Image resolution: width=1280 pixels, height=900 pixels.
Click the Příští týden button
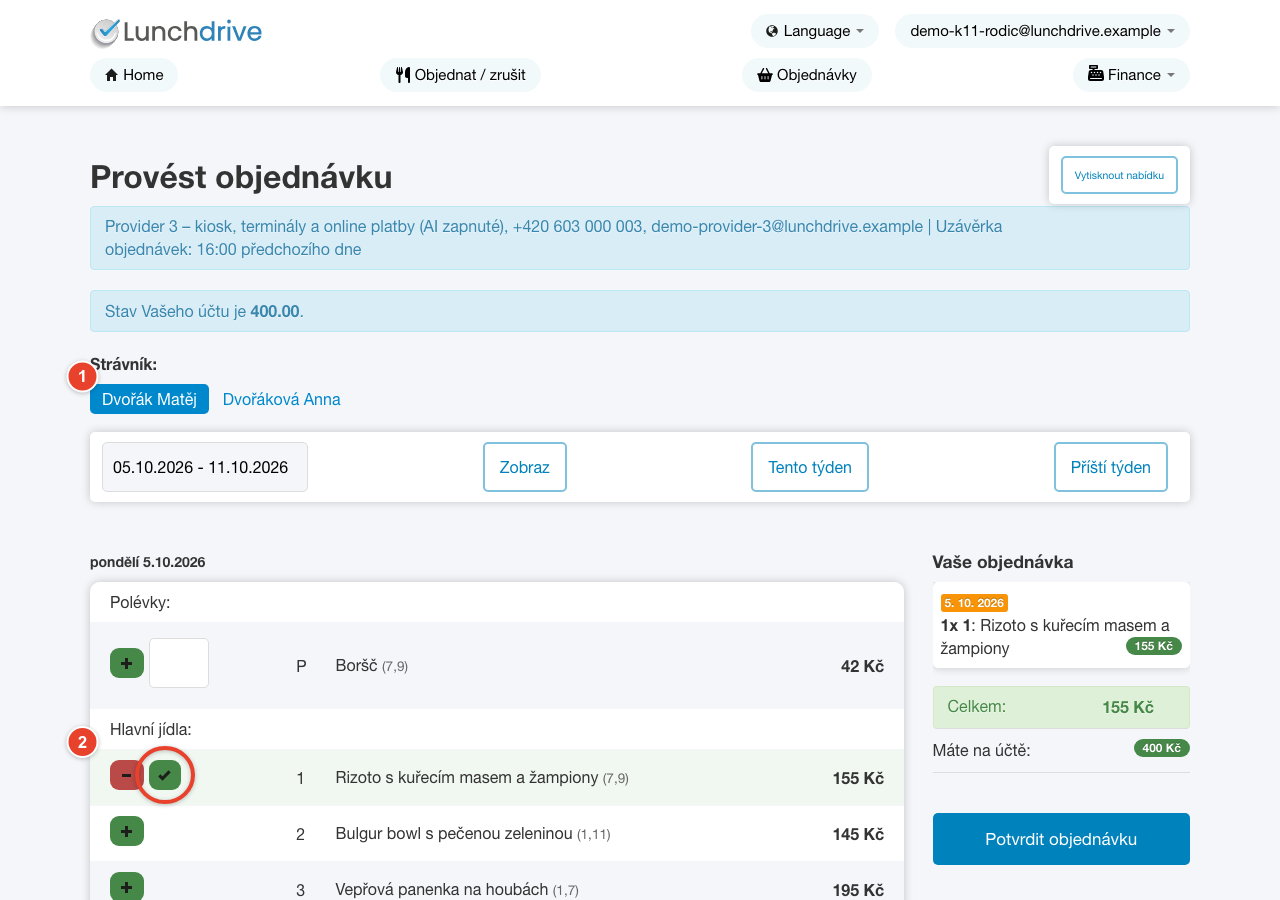coord(1111,467)
